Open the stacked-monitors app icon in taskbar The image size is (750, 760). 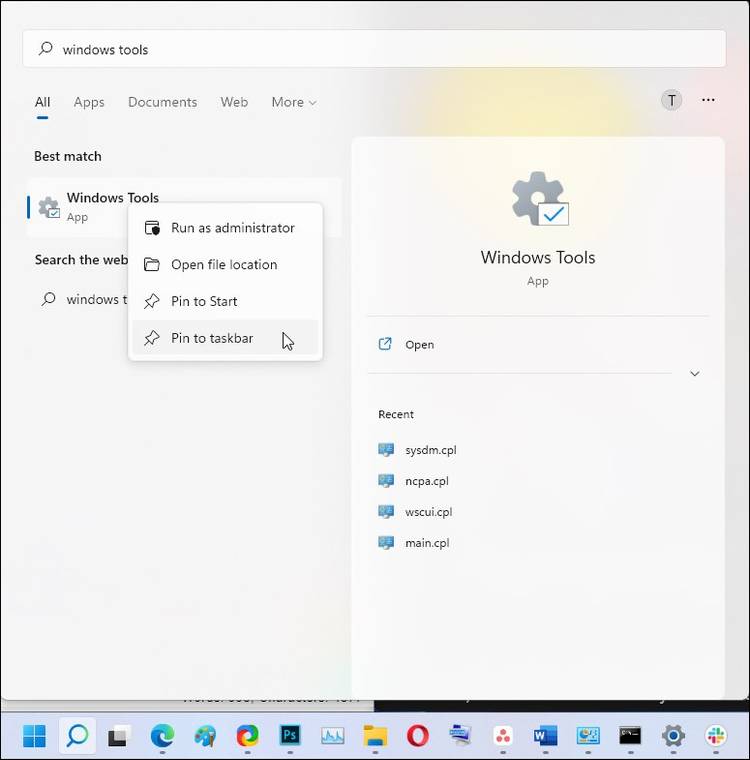[460, 735]
